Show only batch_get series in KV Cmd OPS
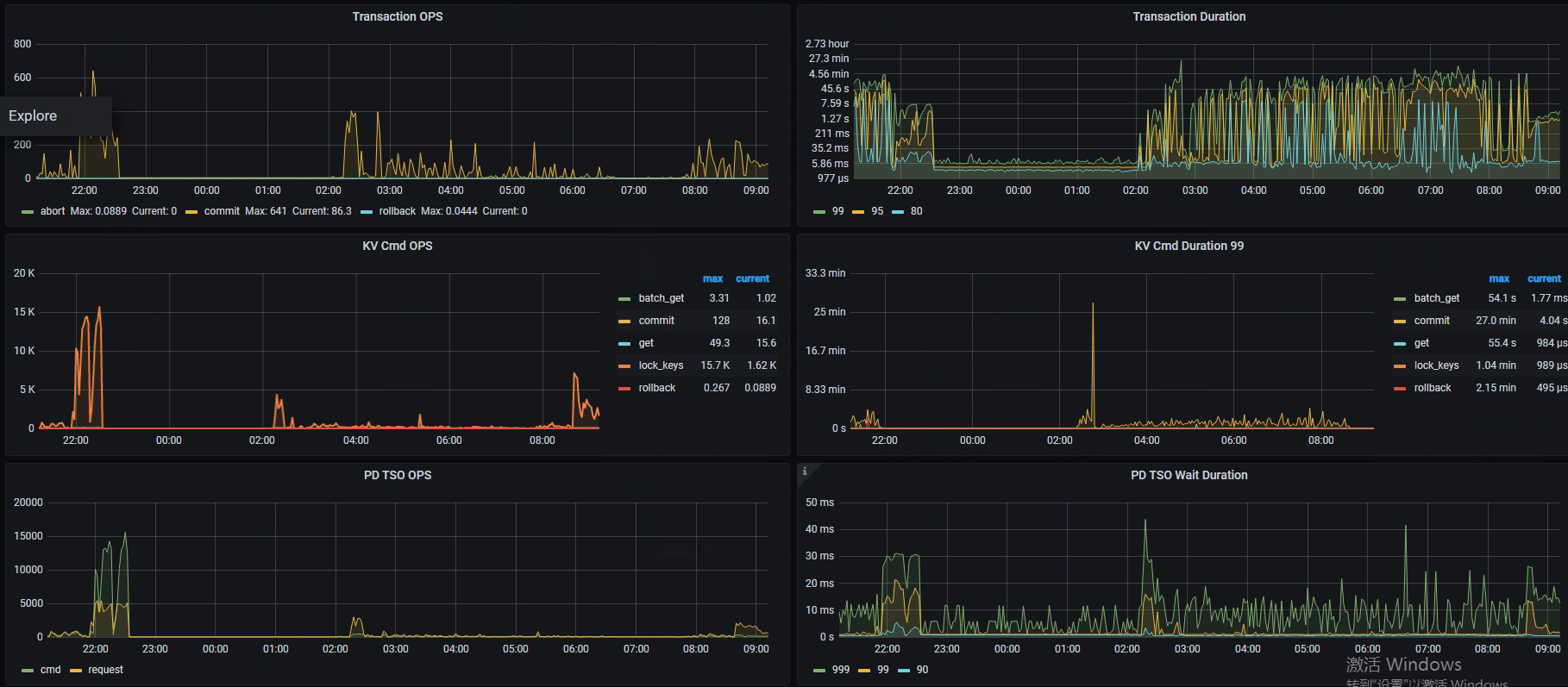The image size is (1568, 687). point(661,298)
